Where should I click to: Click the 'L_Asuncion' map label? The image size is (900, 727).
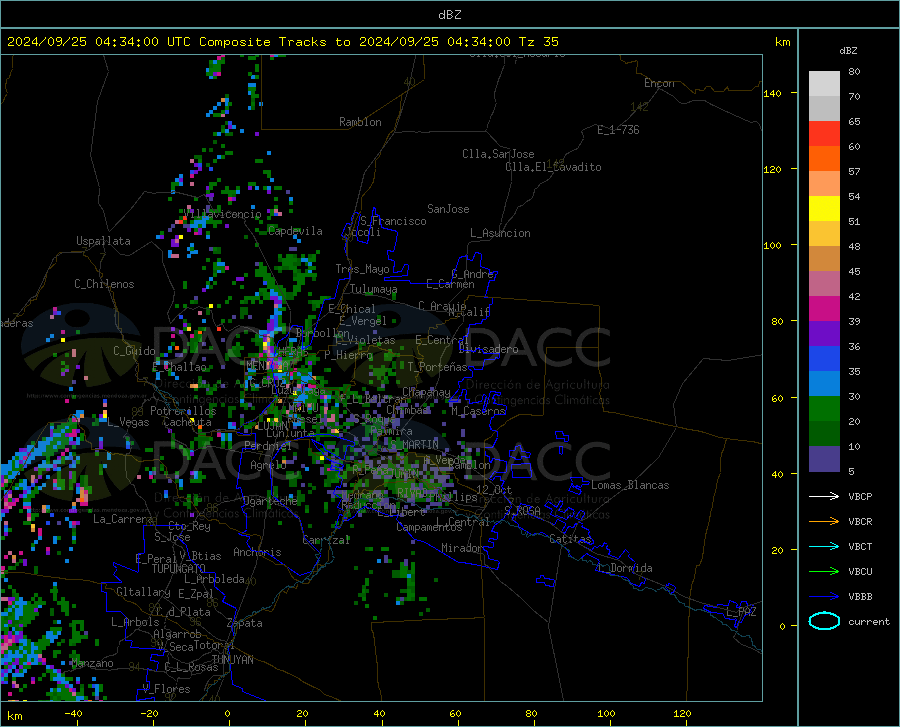500,233
